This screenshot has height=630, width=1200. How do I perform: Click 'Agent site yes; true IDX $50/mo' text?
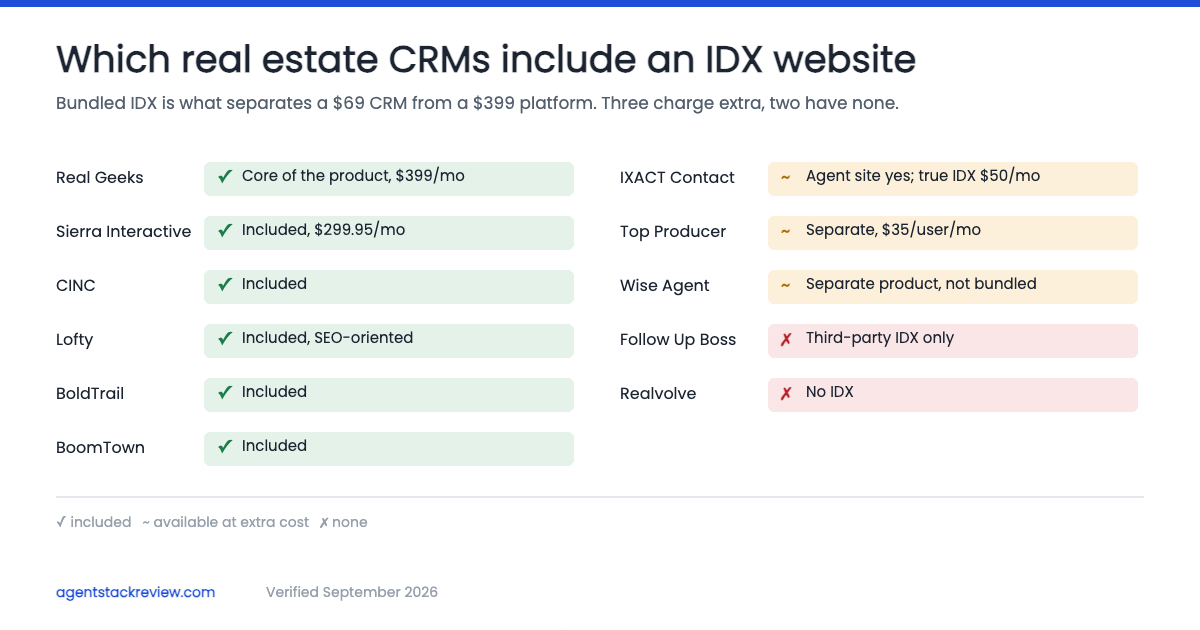click(x=923, y=176)
